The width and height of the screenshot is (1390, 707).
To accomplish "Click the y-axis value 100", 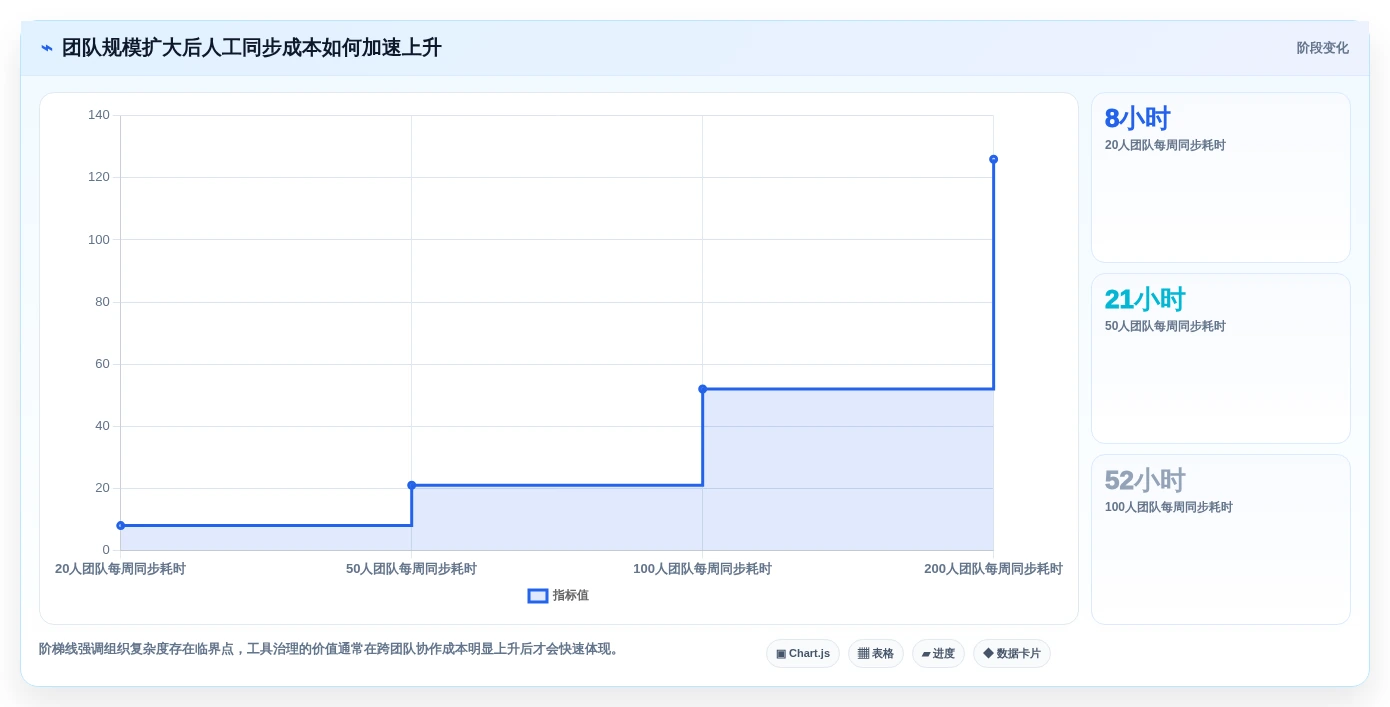I will point(99,240).
